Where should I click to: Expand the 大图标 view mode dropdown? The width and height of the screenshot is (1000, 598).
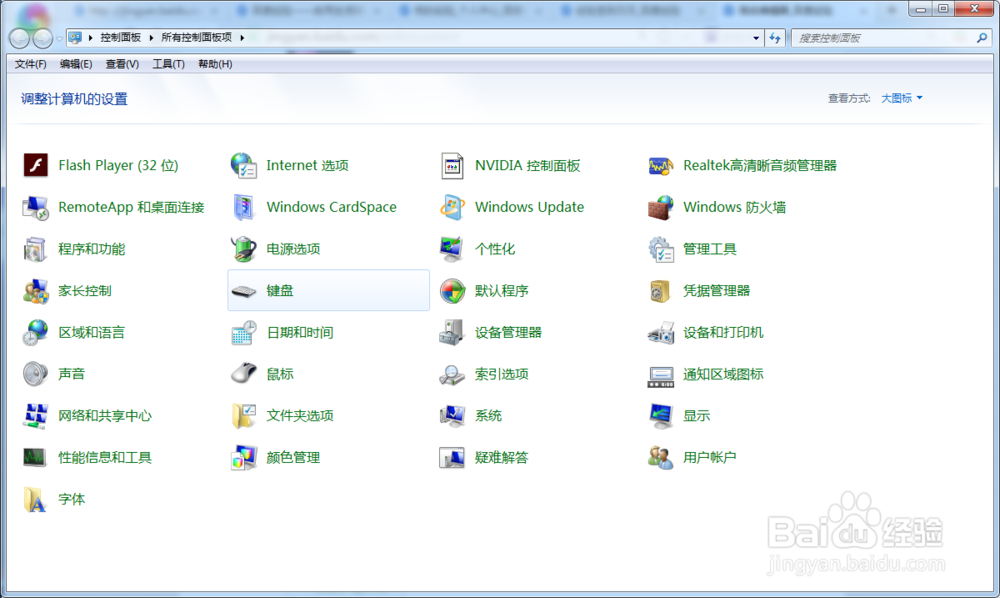[x=902, y=98]
